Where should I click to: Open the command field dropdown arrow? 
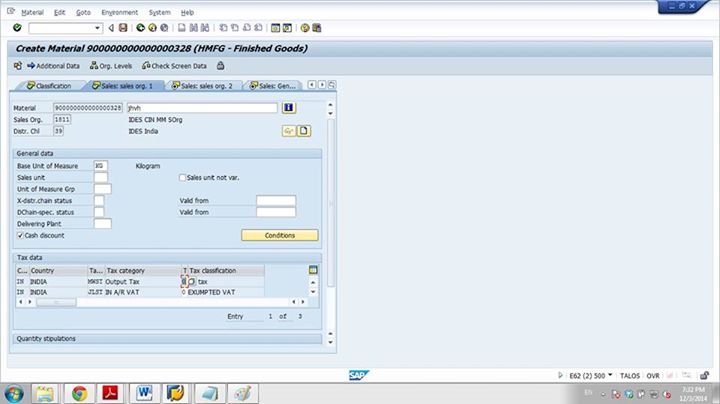click(97, 28)
